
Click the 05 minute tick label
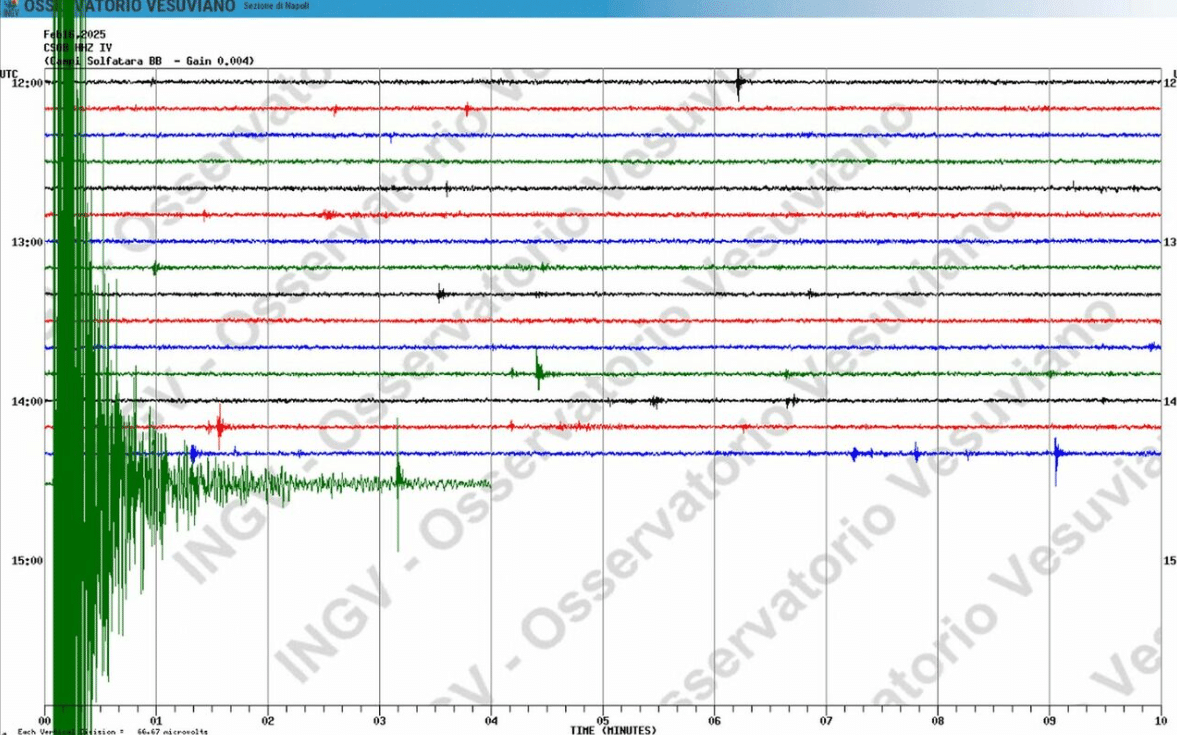tap(602, 720)
